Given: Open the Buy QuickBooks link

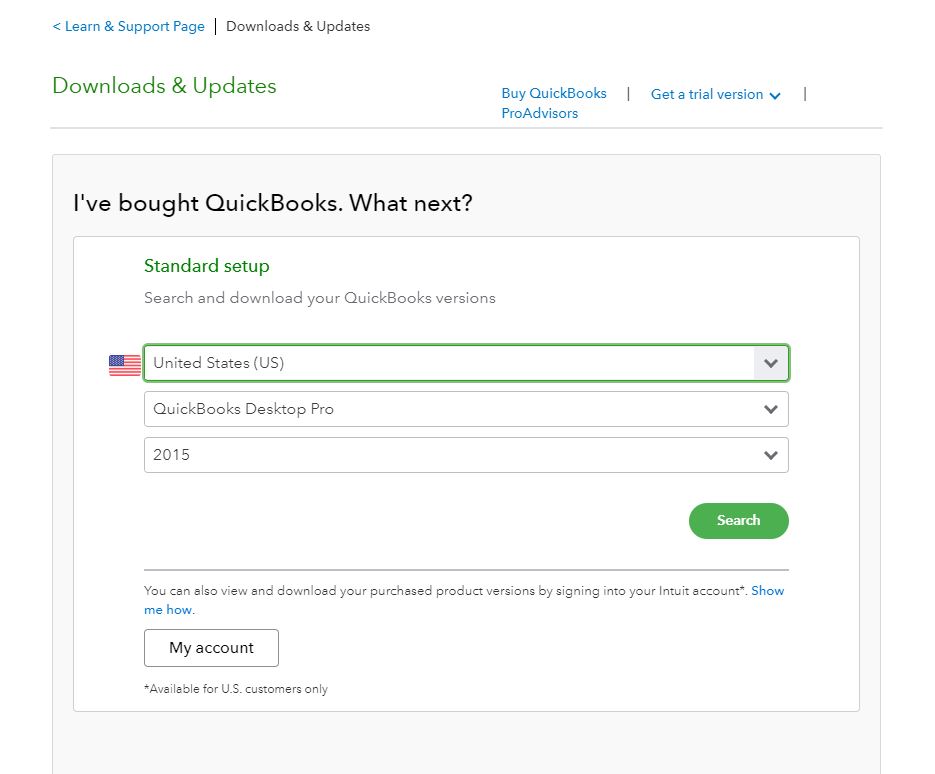Looking at the screenshot, I should [x=554, y=93].
